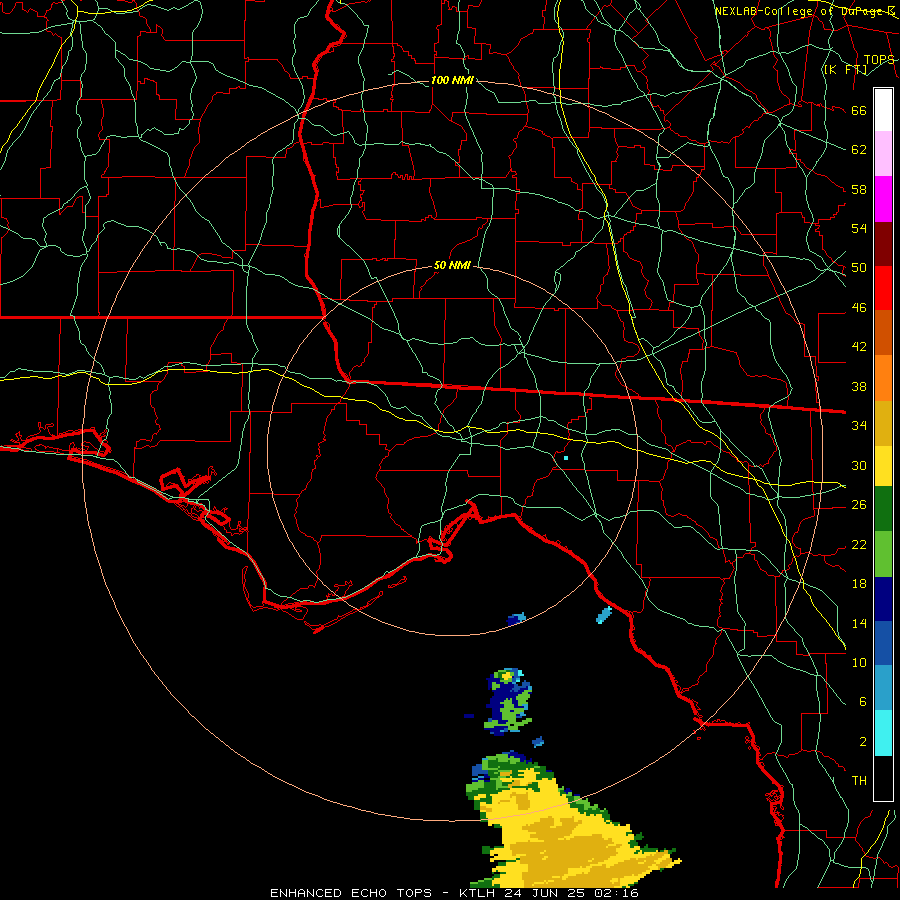Select the black TH legend swatch
This screenshot has width=900, height=900.
tap(883, 778)
